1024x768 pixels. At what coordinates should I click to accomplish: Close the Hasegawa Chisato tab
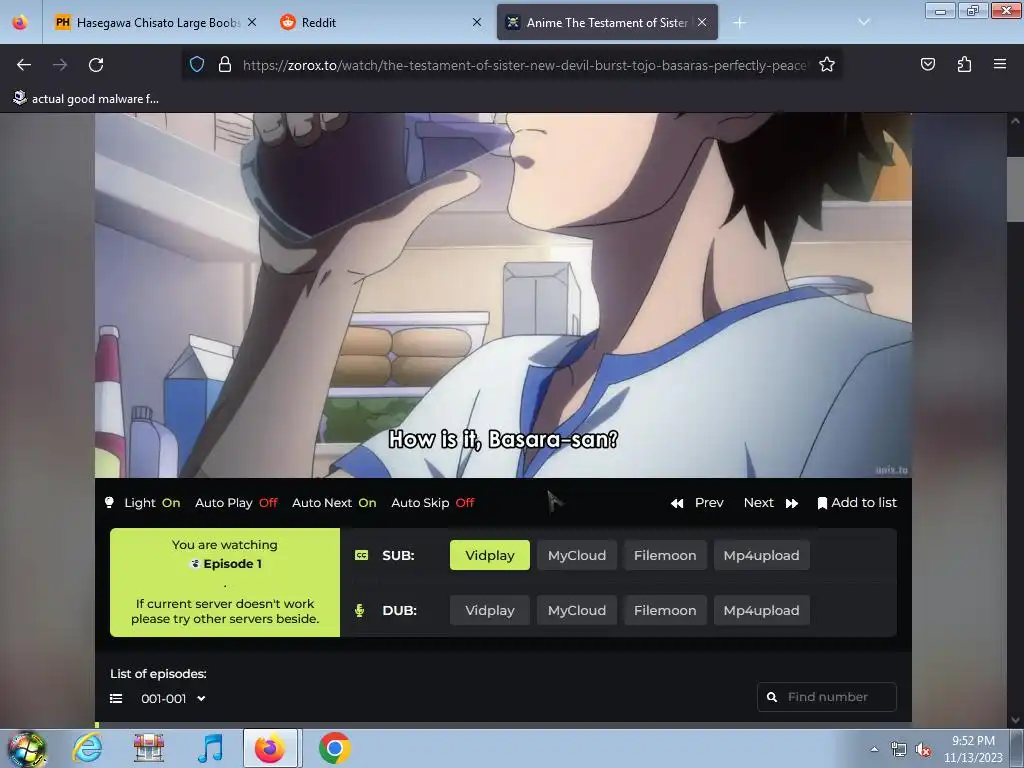(252, 22)
